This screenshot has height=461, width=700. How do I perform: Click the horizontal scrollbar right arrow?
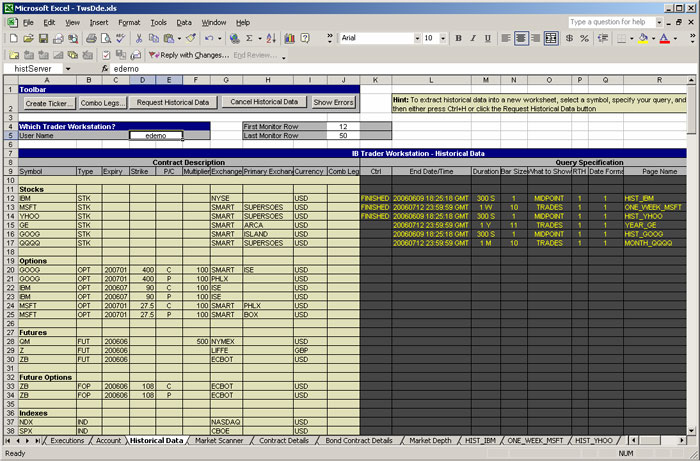point(682,440)
